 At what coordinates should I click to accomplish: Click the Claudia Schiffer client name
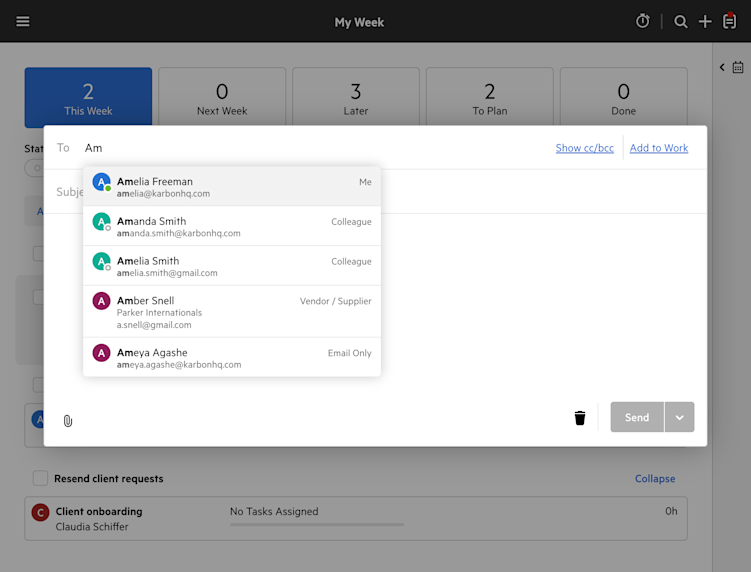pyautogui.click(x=92, y=526)
